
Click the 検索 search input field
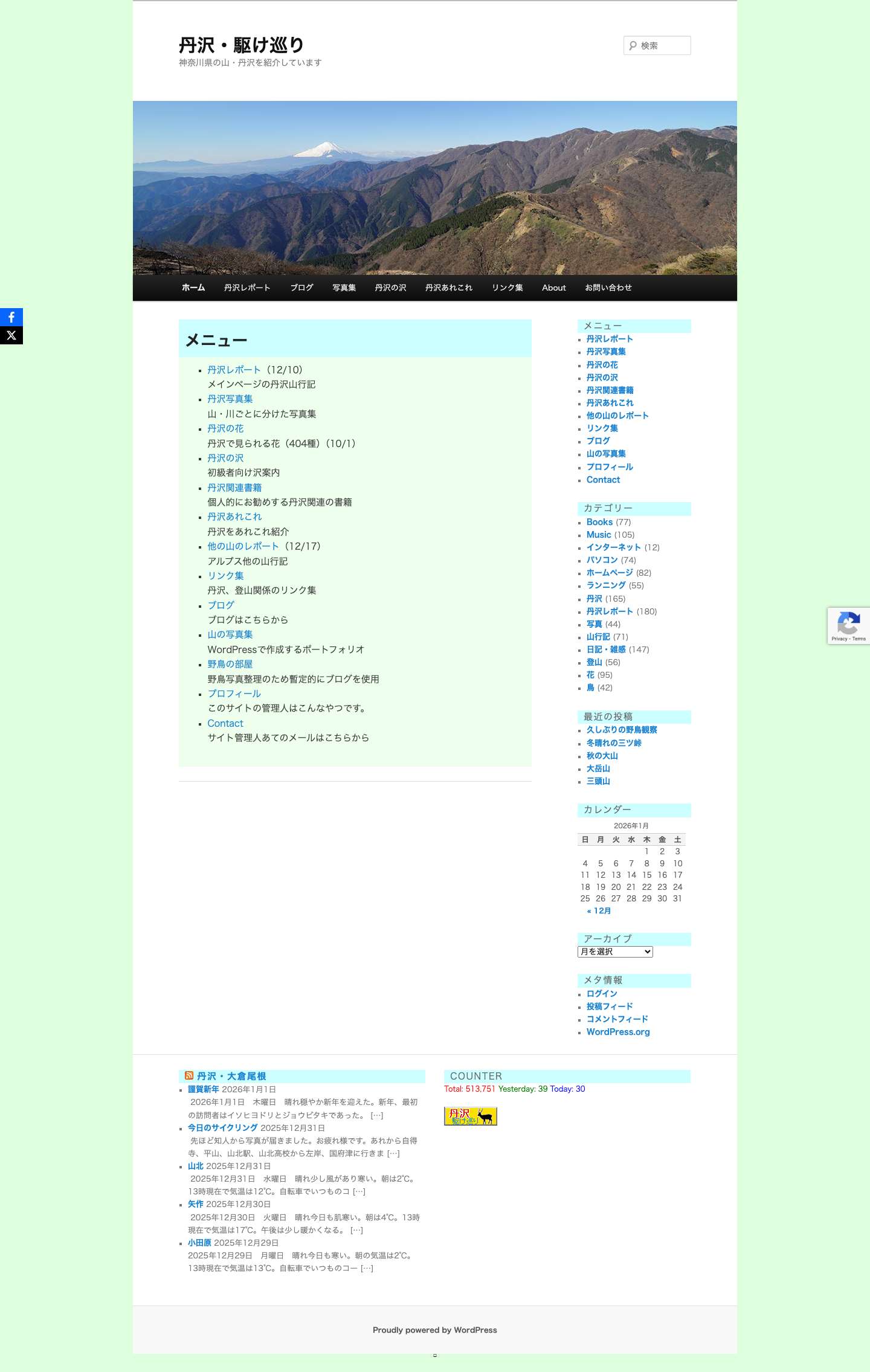pos(657,45)
